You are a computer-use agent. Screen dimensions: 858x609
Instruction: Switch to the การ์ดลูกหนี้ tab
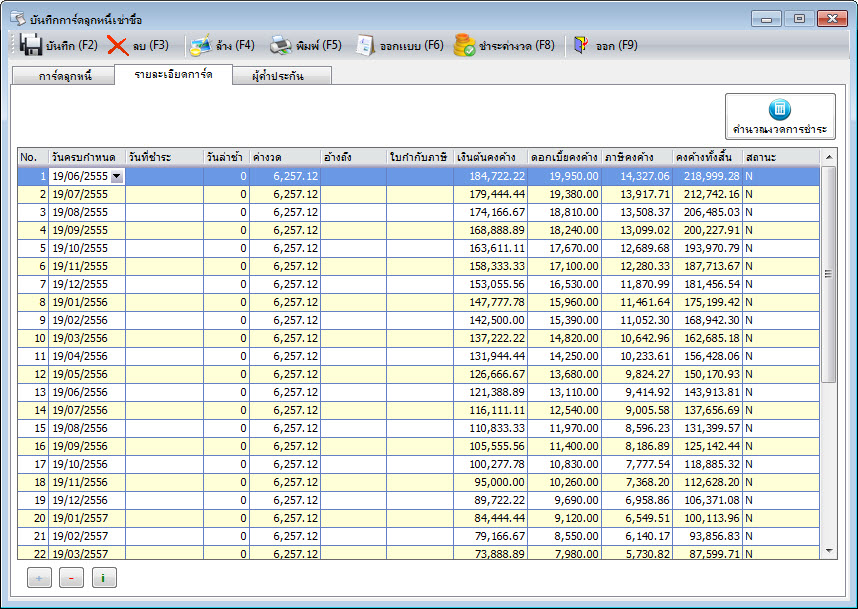(63, 76)
